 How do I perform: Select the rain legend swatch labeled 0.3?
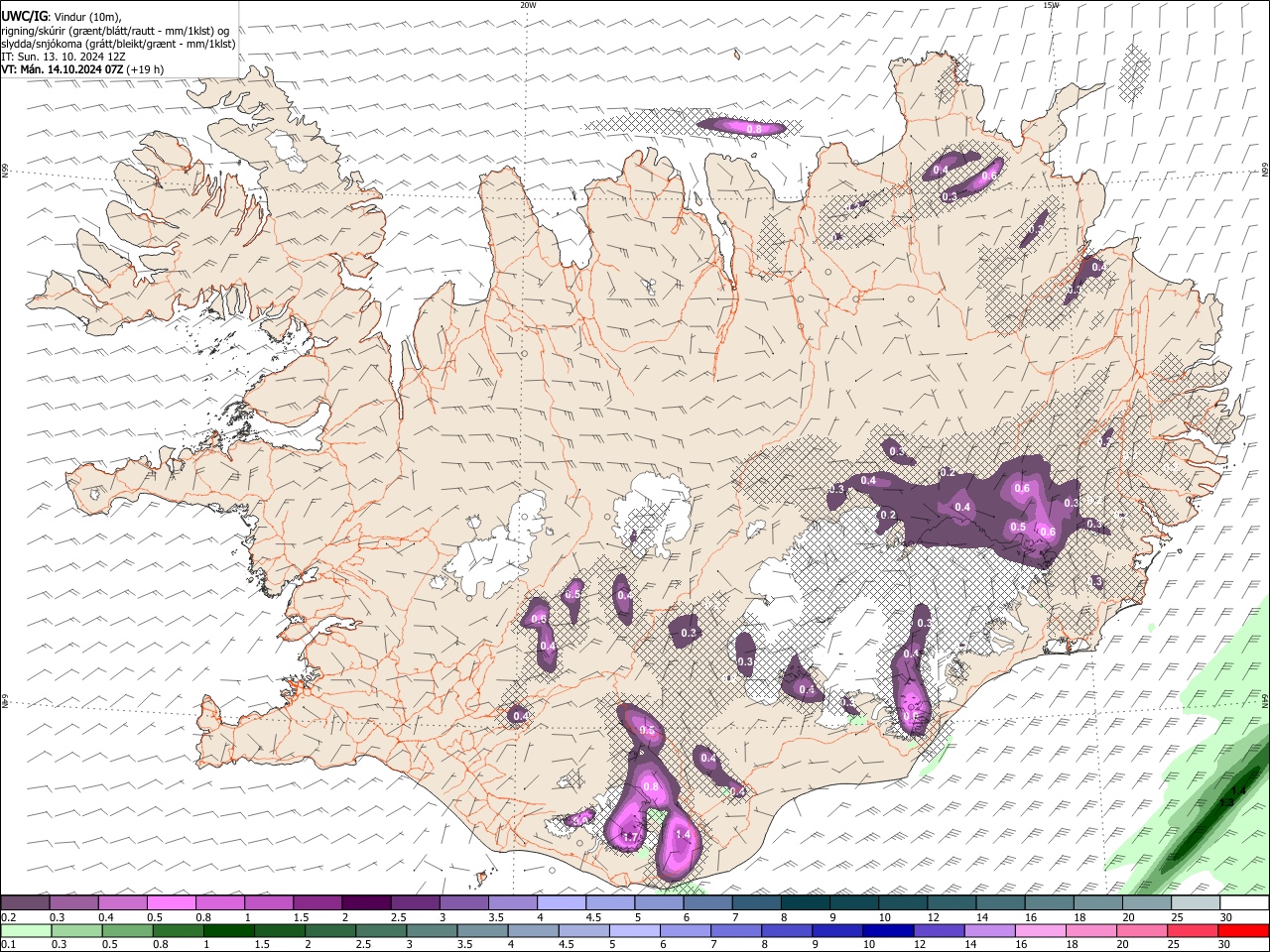click(77, 930)
